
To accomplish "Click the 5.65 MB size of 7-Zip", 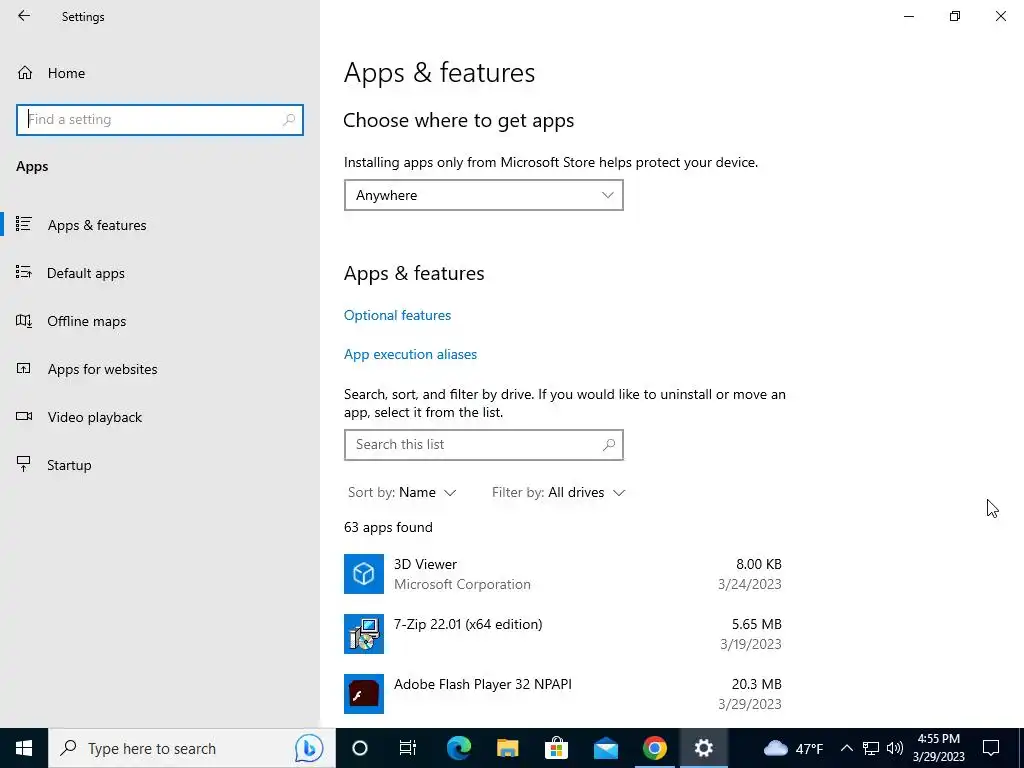I will 756,624.
